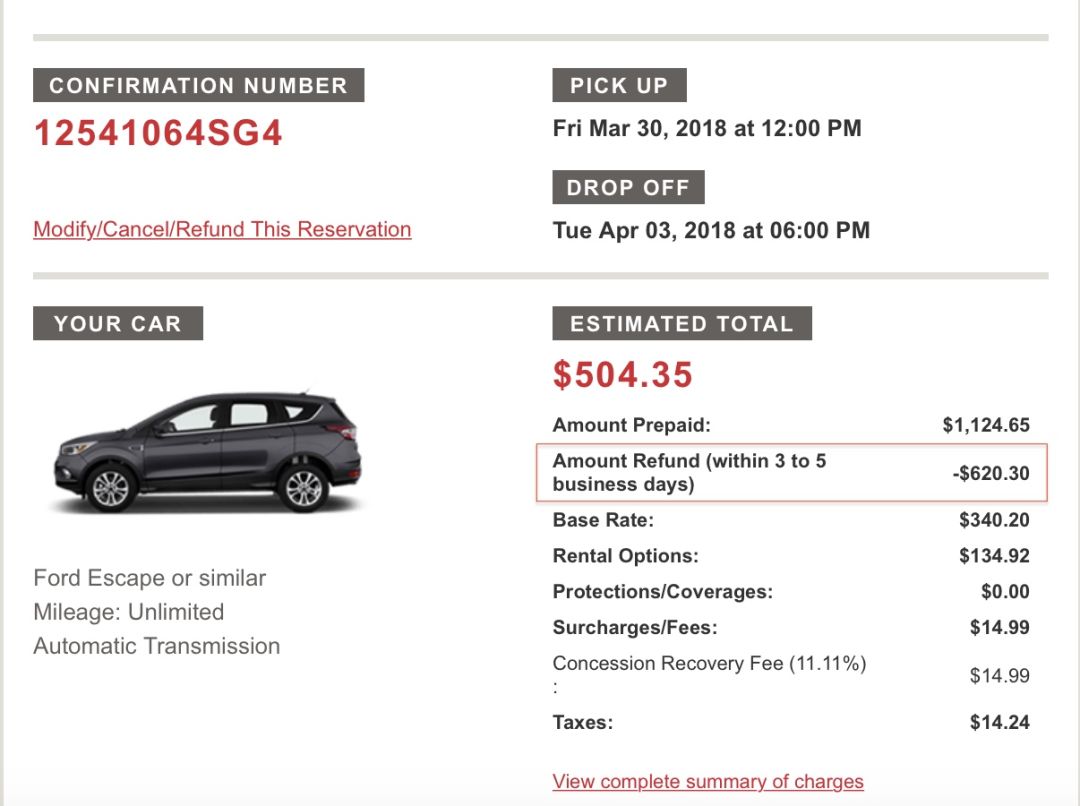Select the Tue Apr 03 drop-off date
The height and width of the screenshot is (806, 1080).
click(711, 230)
